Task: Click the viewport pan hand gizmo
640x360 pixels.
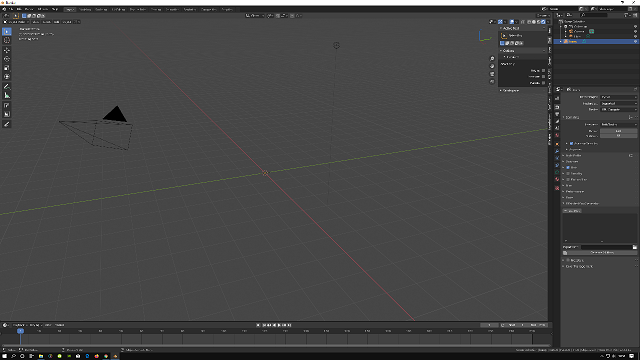Action: [x=492, y=66]
